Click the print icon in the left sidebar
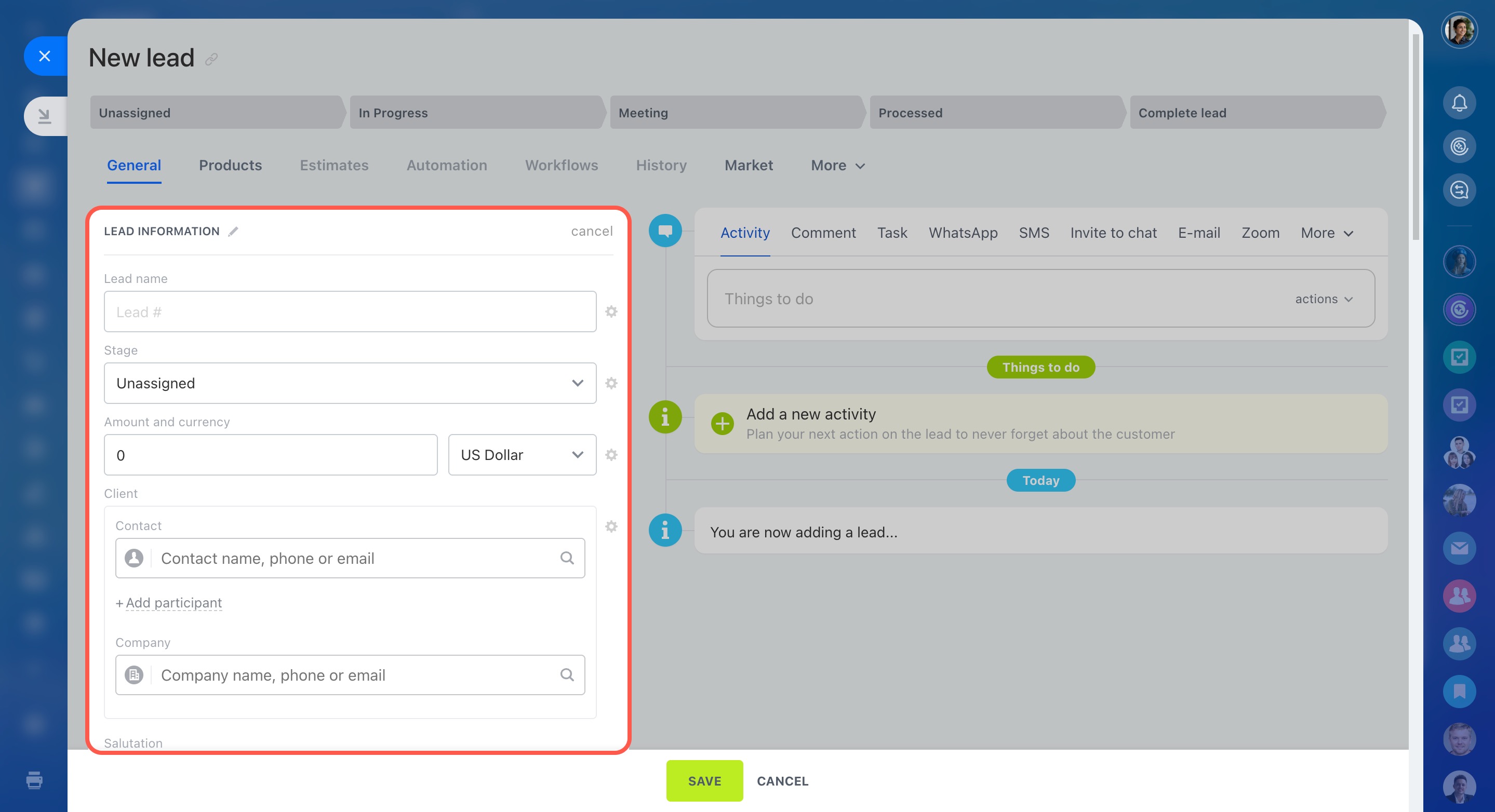The image size is (1495, 812). pyautogui.click(x=34, y=780)
